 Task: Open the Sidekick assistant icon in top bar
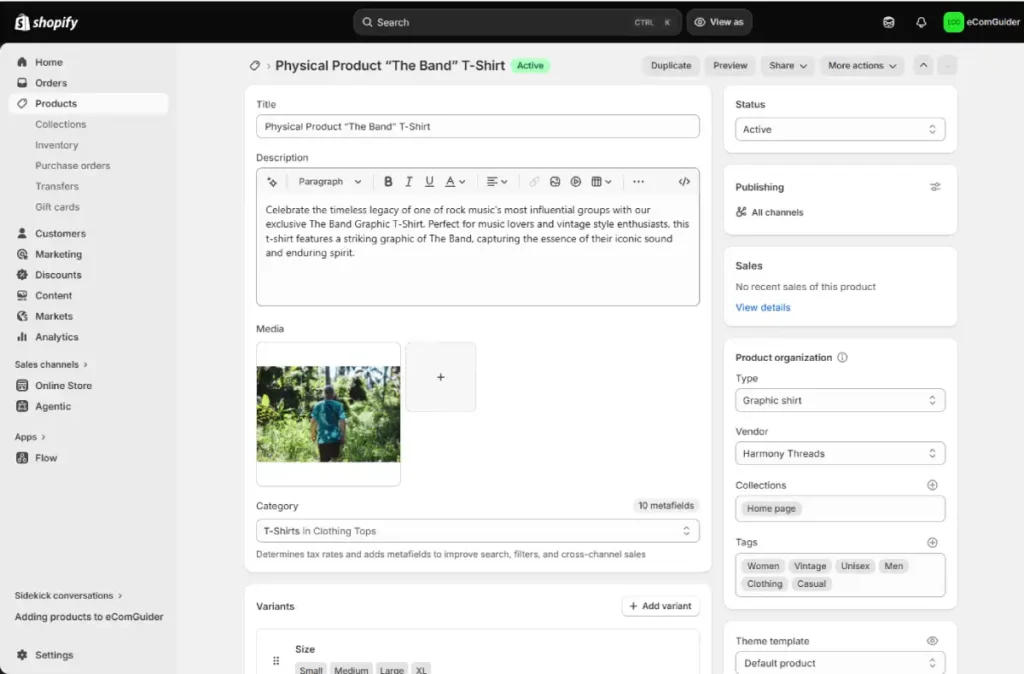pos(888,22)
